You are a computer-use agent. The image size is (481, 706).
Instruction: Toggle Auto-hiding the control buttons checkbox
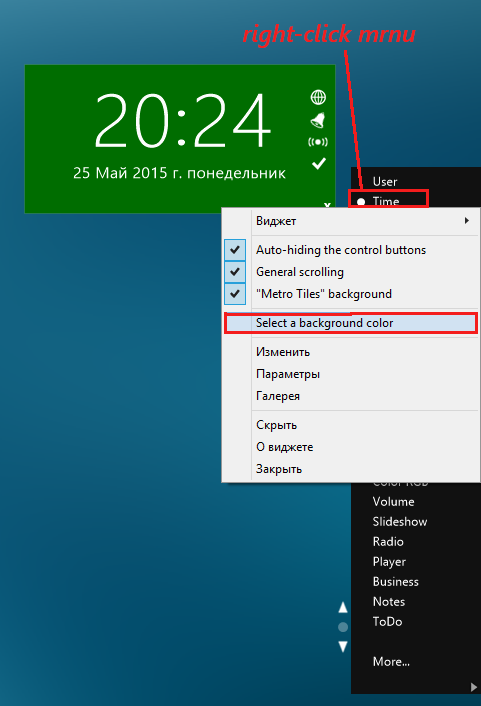235,250
